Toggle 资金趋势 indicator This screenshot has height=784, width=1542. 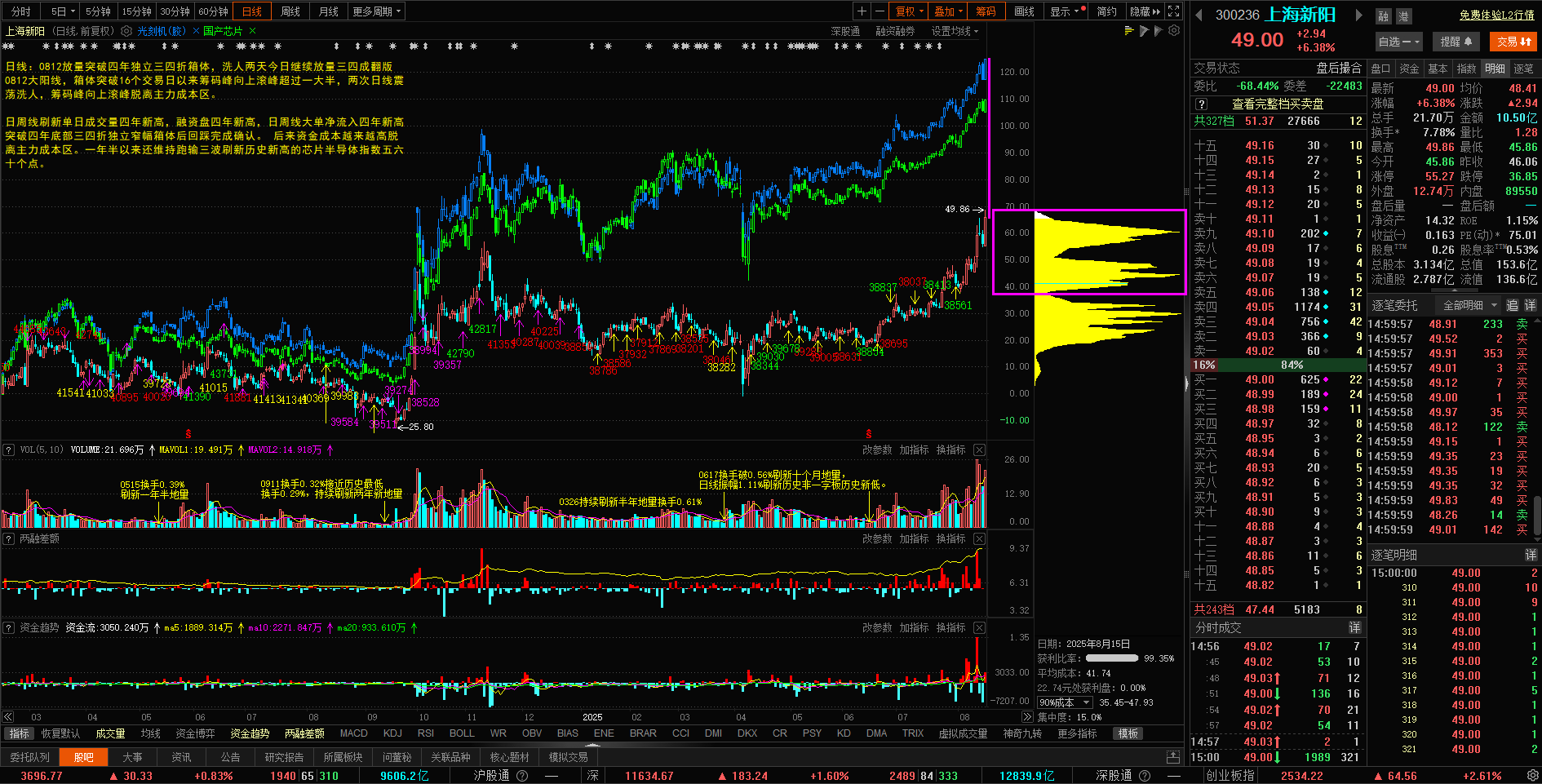(250, 734)
